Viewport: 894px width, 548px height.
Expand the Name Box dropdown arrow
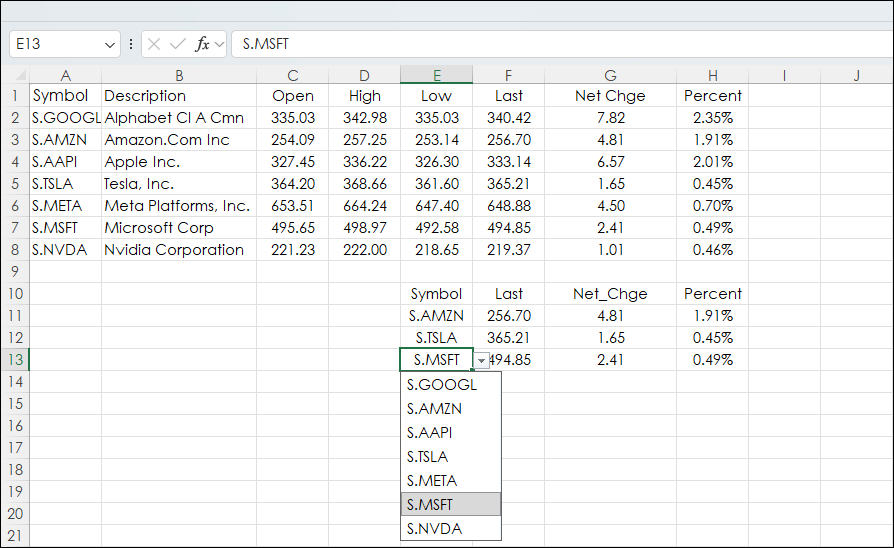pyautogui.click(x=109, y=44)
